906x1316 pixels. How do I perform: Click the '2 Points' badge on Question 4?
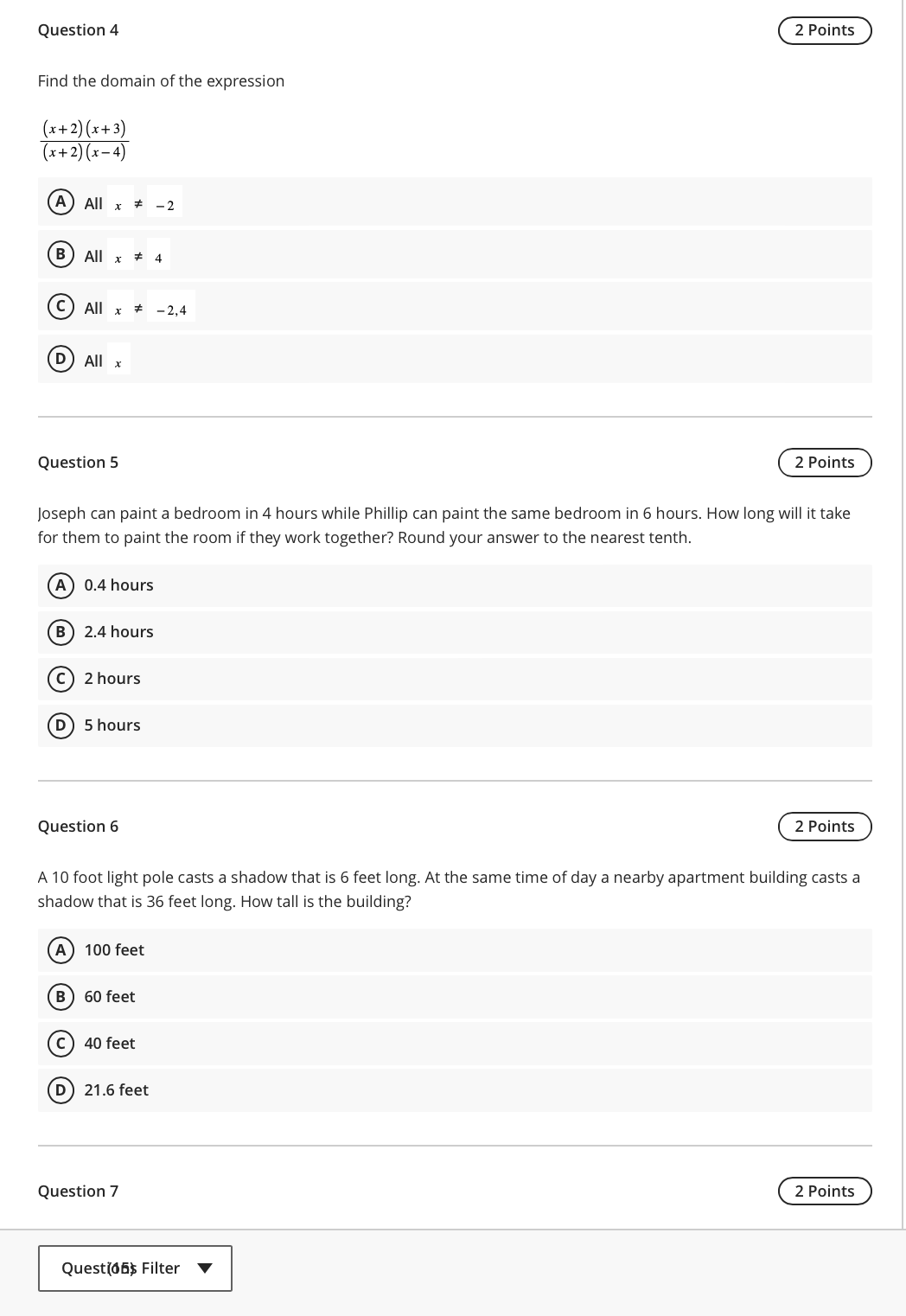point(824,29)
